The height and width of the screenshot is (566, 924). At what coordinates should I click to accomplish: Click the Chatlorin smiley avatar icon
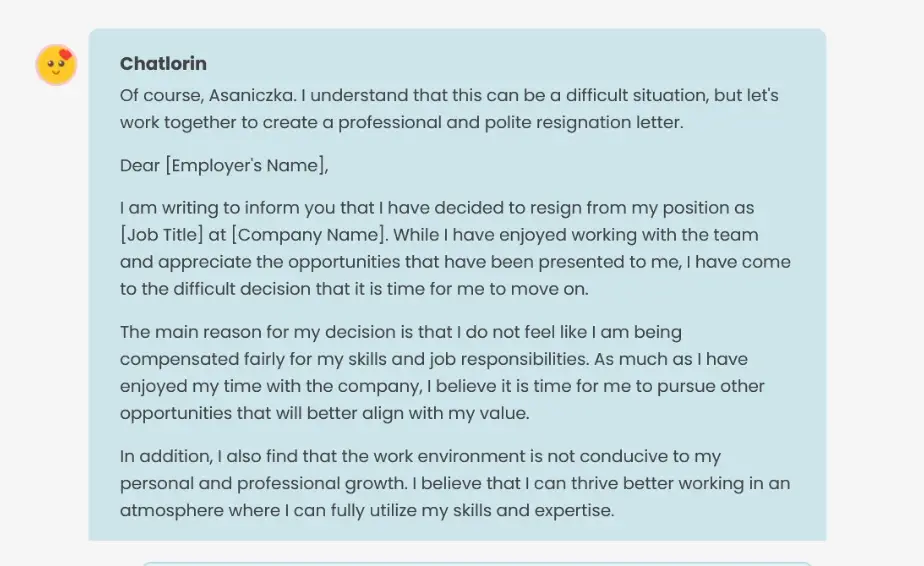click(56, 65)
